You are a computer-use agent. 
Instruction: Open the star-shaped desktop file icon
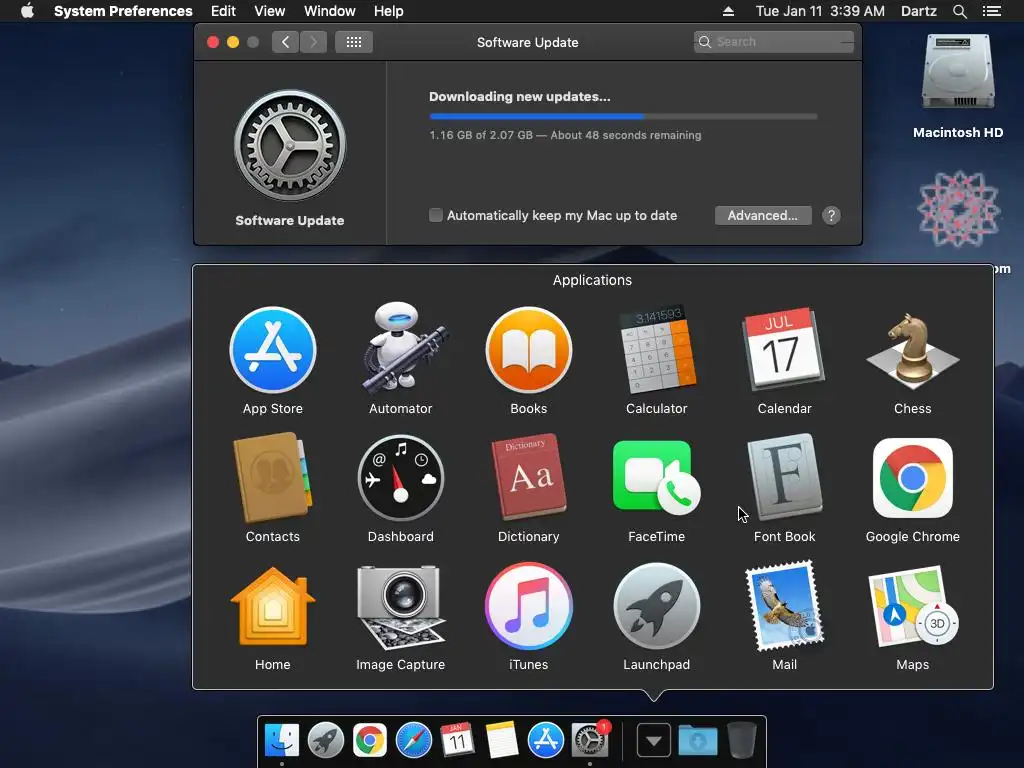[x=959, y=209]
